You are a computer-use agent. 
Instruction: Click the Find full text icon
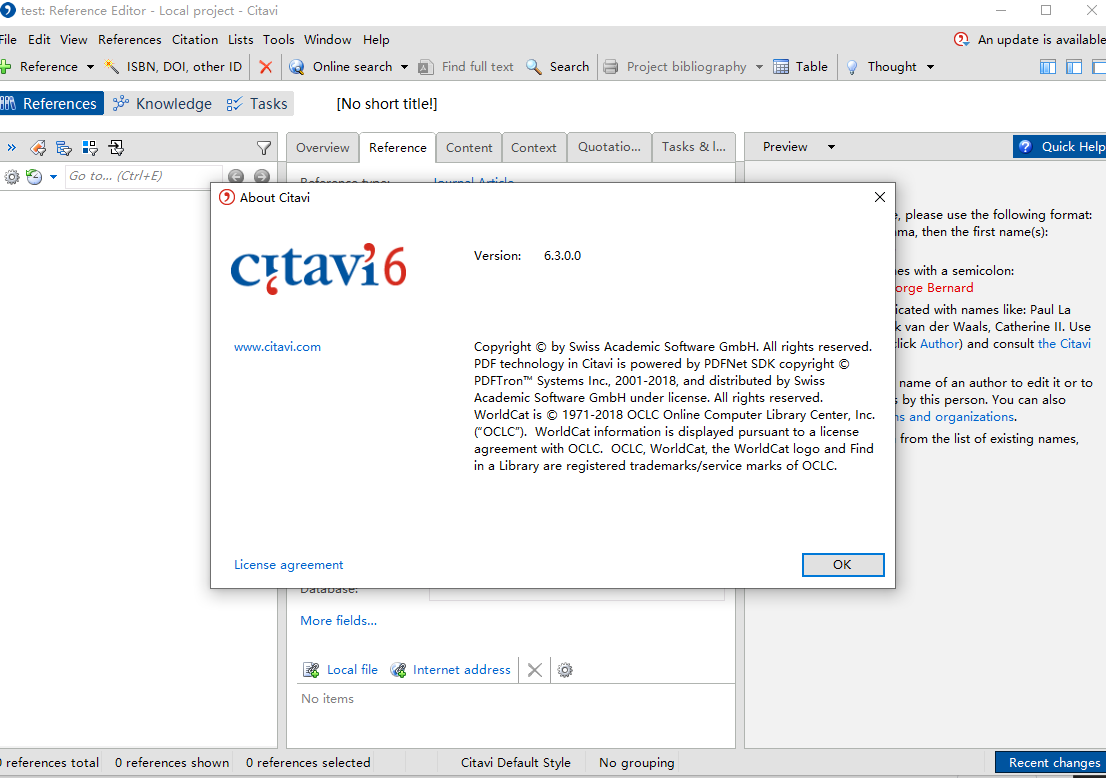(425, 67)
